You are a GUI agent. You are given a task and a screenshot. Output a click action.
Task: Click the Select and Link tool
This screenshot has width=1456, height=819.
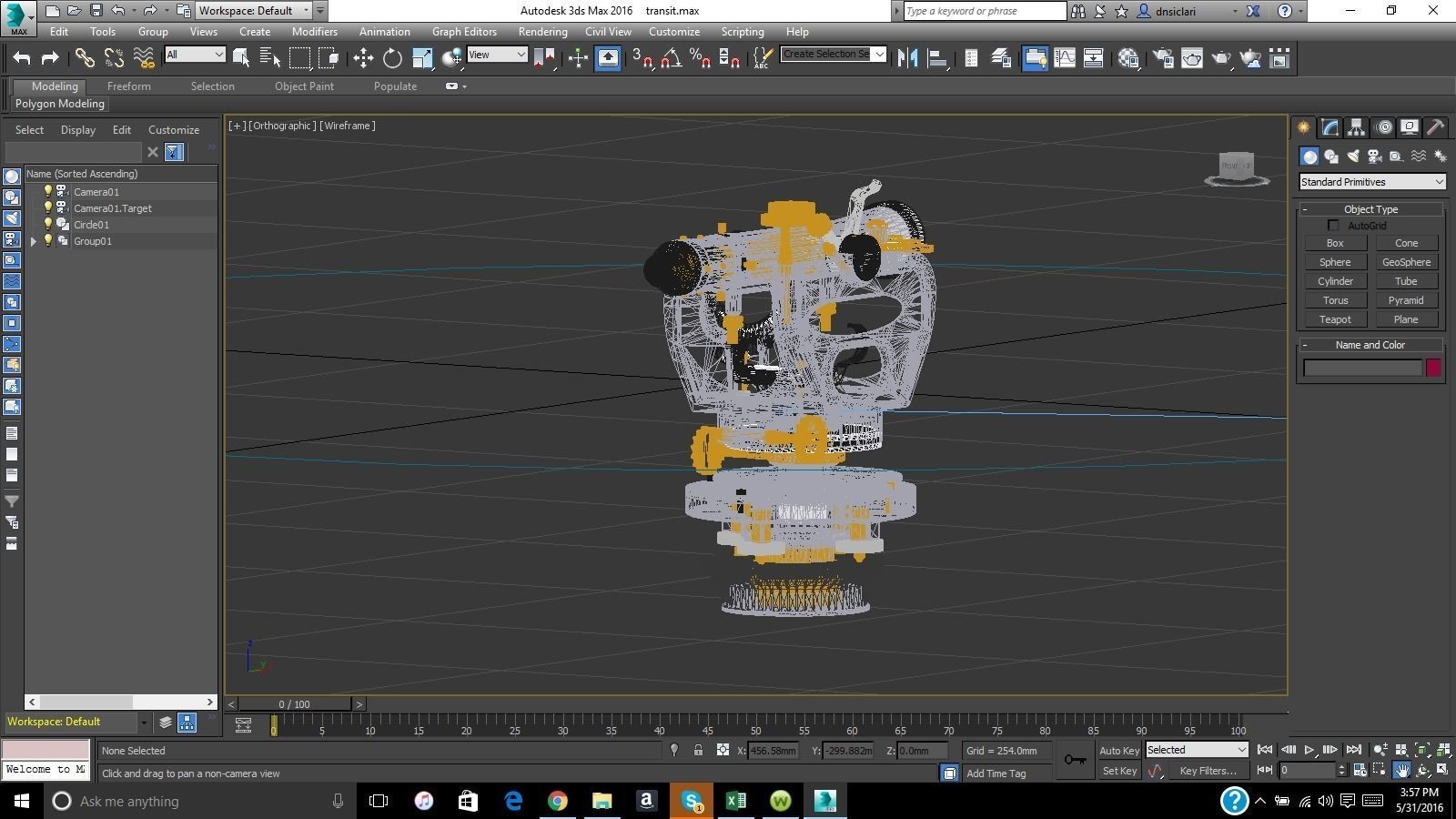click(85, 58)
